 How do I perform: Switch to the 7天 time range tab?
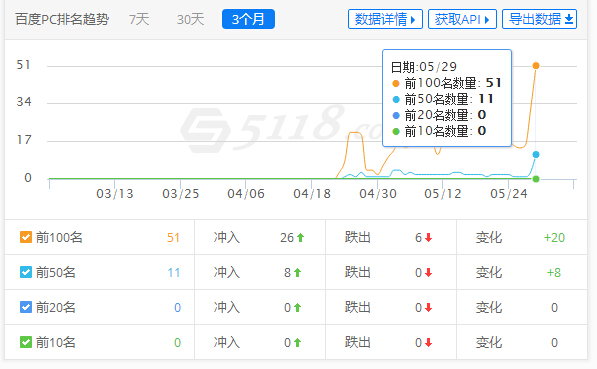pos(139,19)
